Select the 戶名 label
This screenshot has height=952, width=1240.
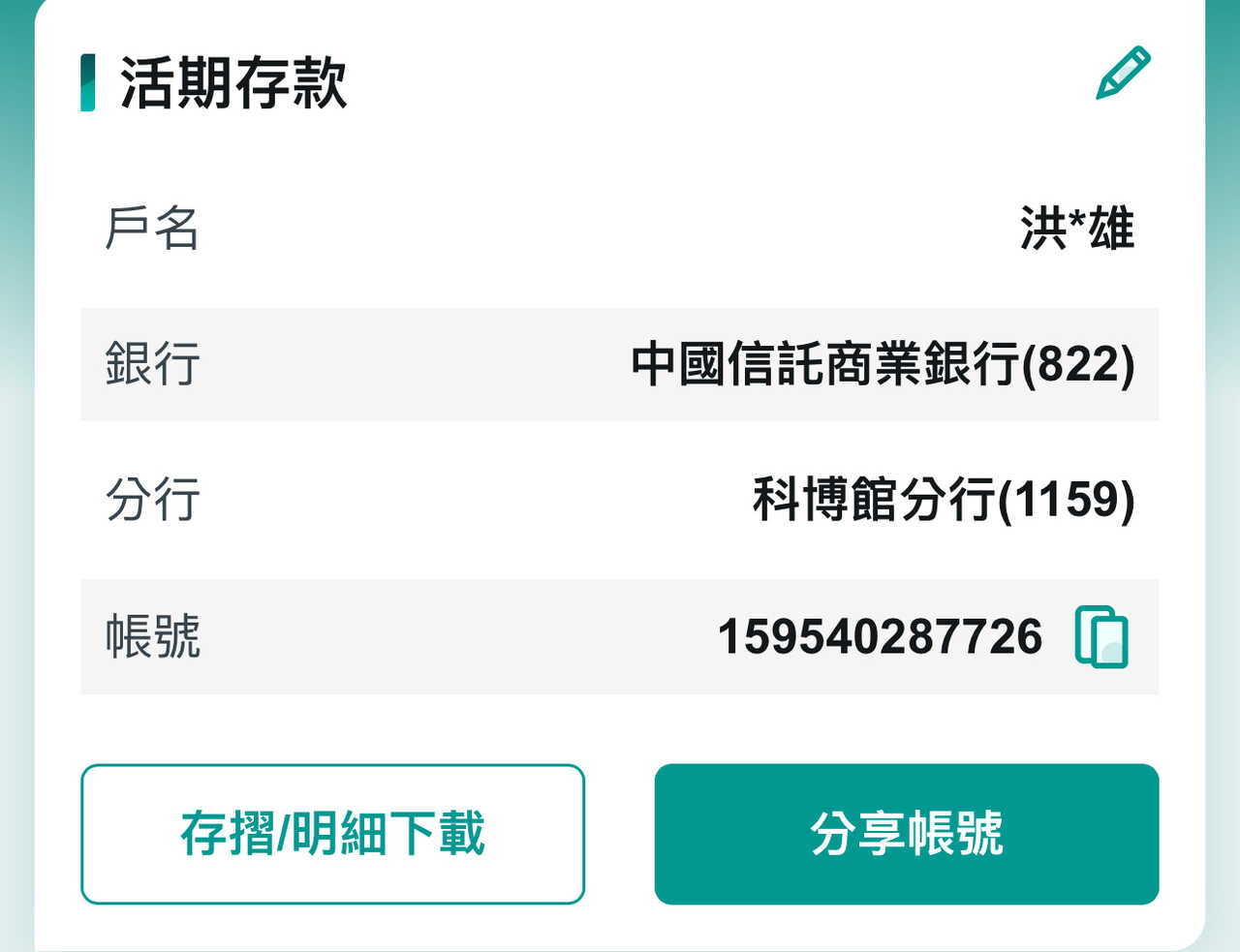(151, 229)
